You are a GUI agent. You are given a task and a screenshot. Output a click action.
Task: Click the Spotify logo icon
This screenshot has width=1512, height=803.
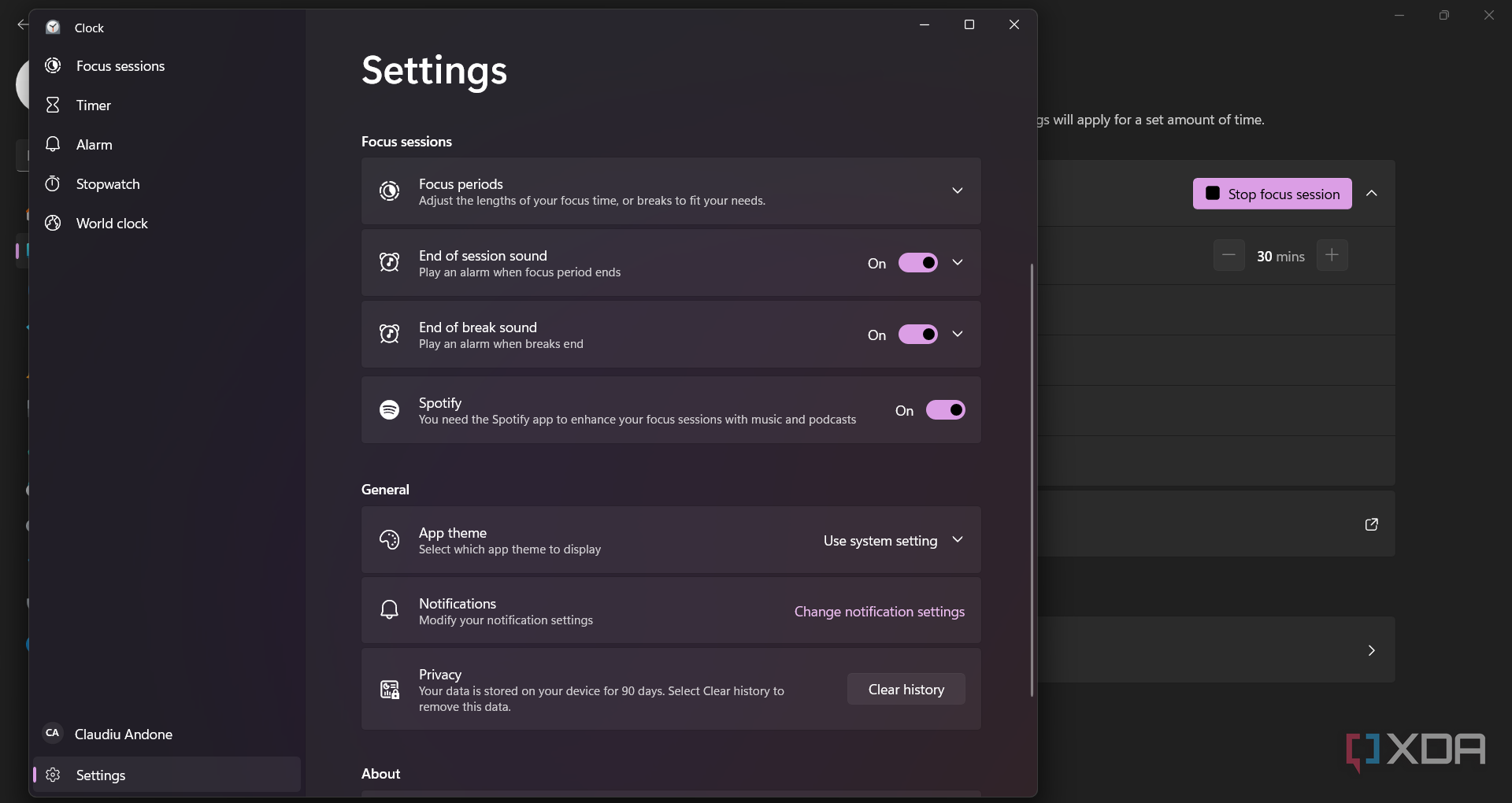389,410
